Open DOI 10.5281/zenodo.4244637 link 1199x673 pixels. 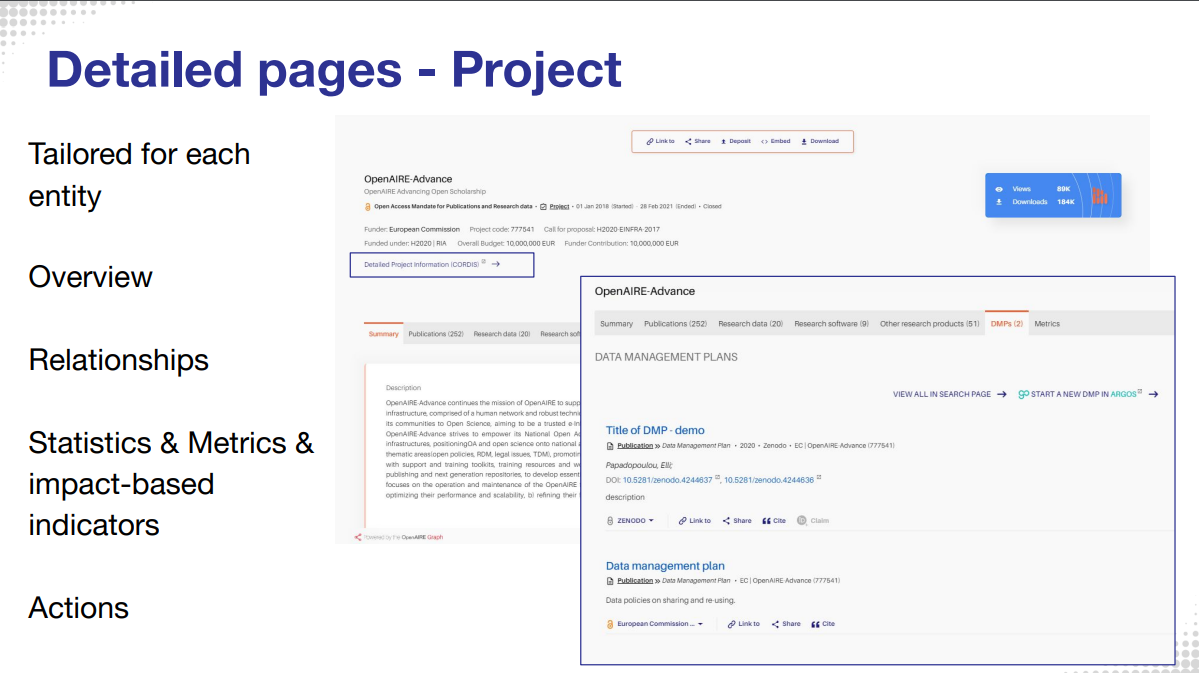tap(667, 480)
